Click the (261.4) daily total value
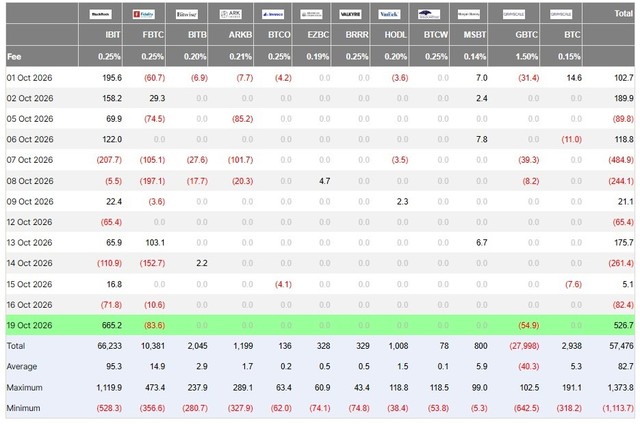Viewport: 640px width, 424px height. click(x=621, y=263)
